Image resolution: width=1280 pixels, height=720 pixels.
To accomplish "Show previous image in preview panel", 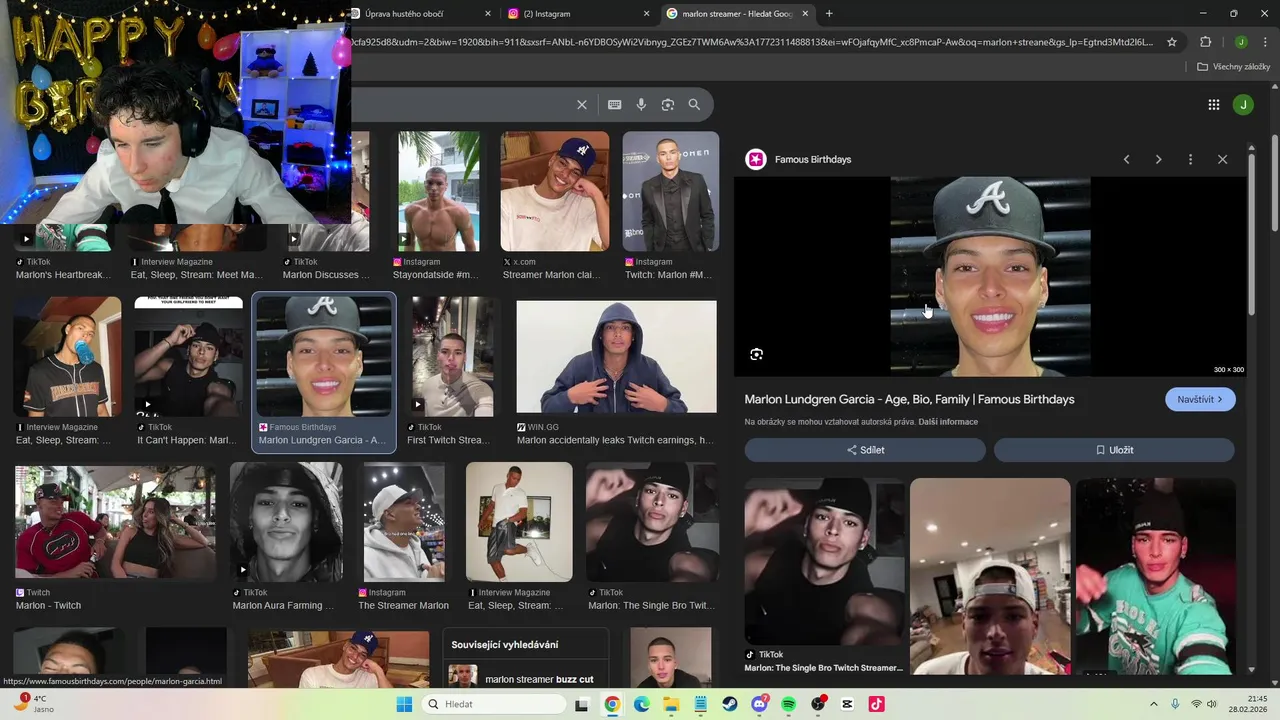I will 1127,159.
